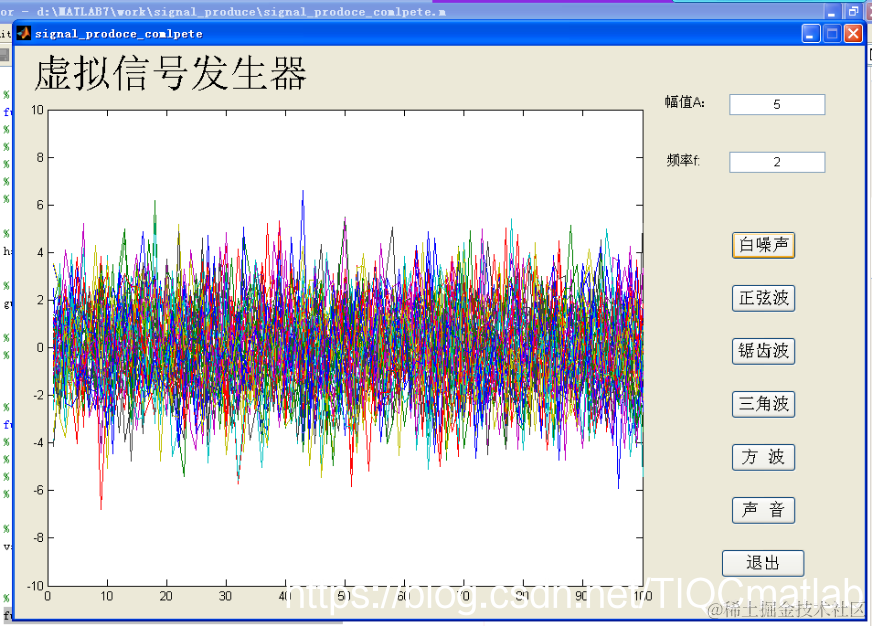Click the 幅值A: label
The width and height of the screenshot is (873, 626).
(x=684, y=102)
